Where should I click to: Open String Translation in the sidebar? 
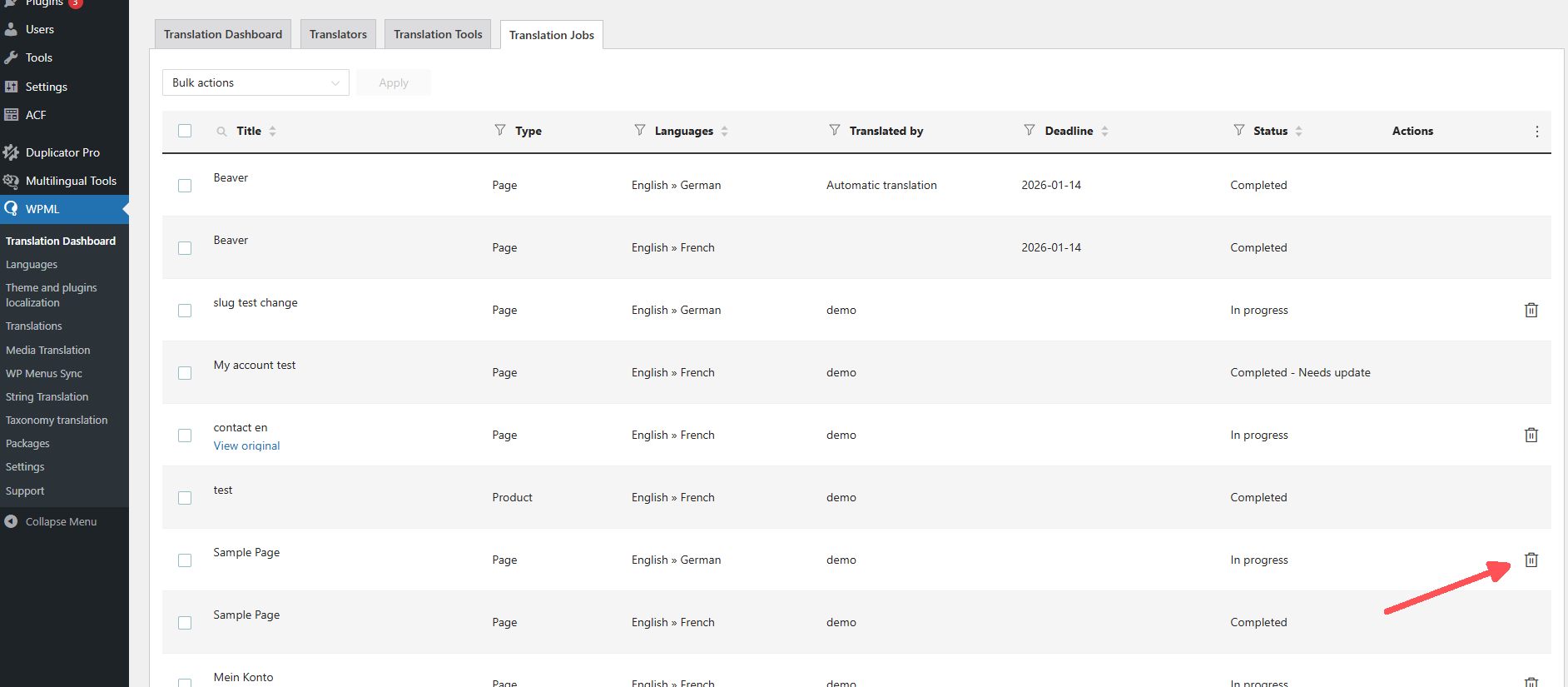[x=47, y=396]
